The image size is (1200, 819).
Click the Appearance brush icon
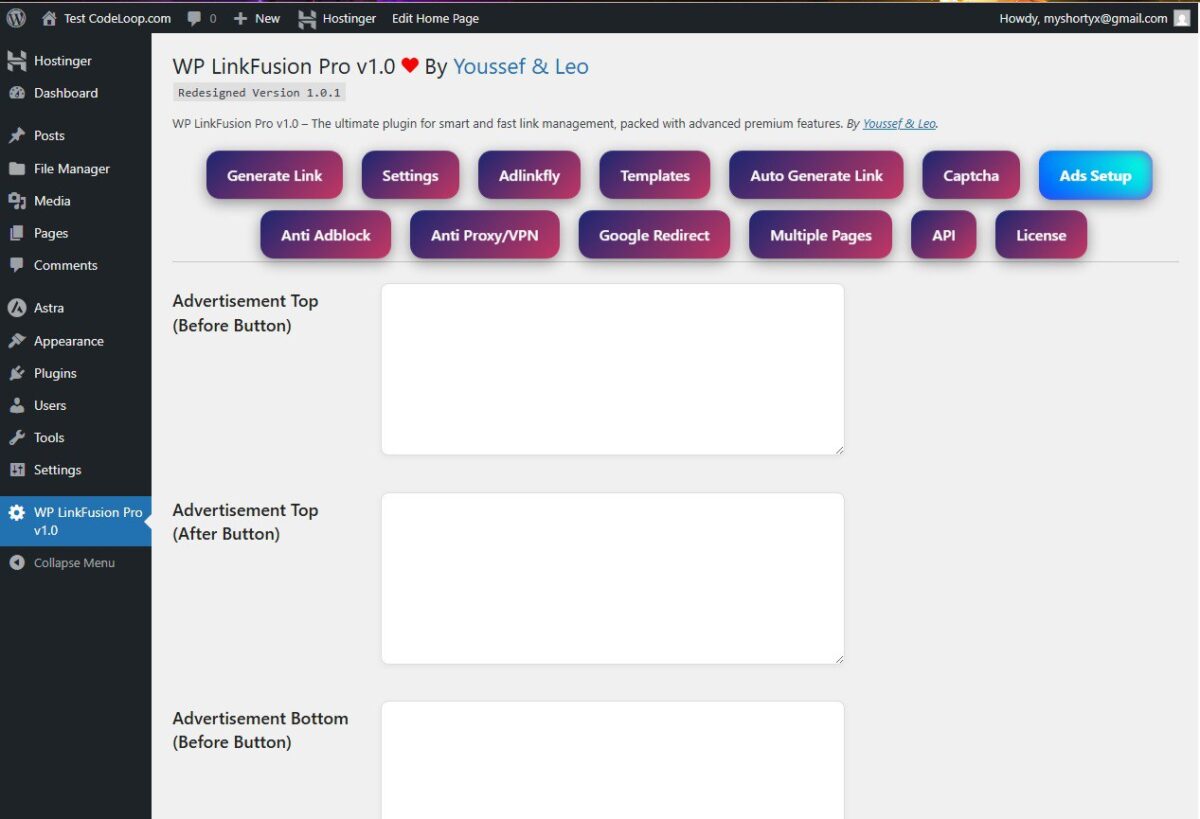[x=17, y=341]
